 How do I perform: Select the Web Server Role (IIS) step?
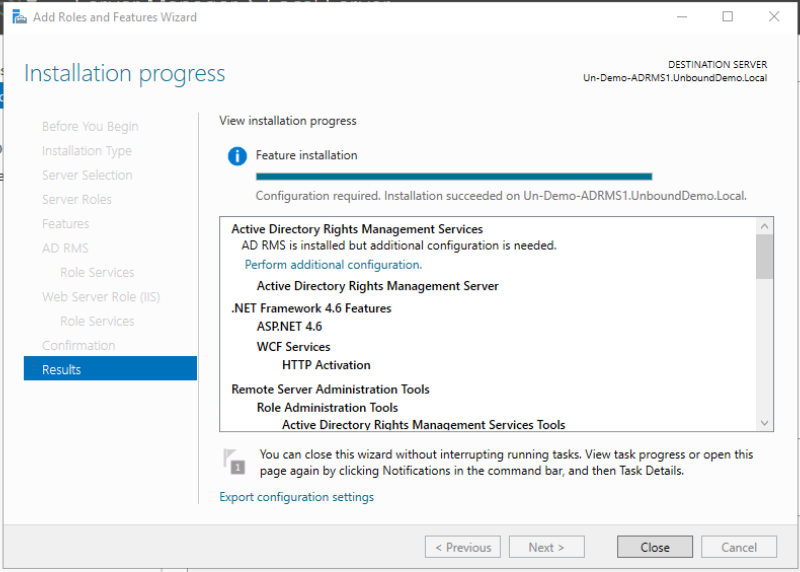pos(101,297)
